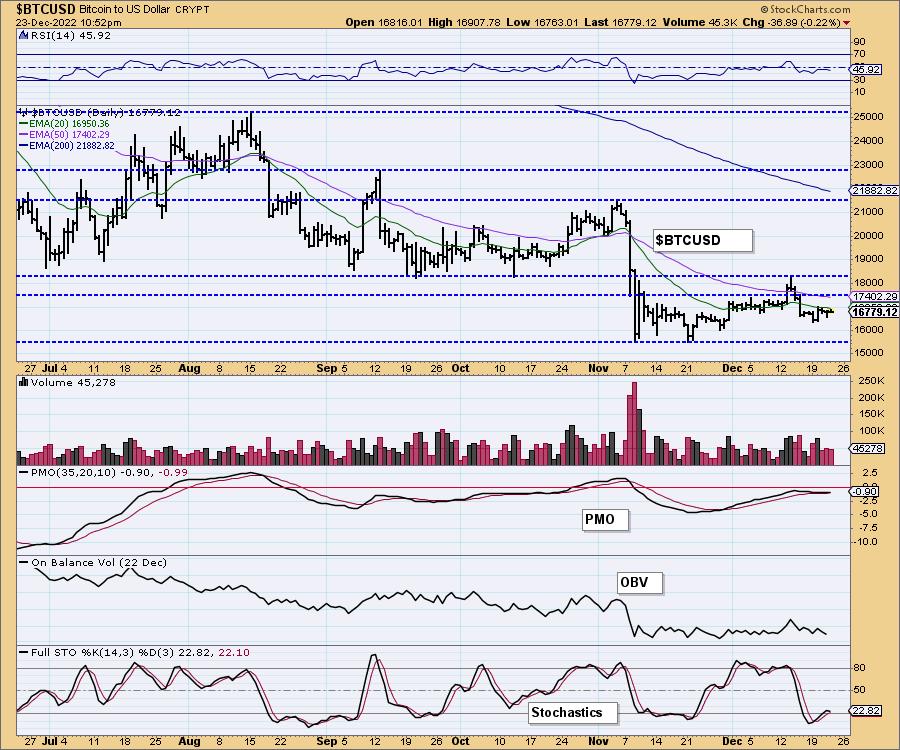Click the 22.82 stochastics axis tag
The image size is (900, 750).
(x=866, y=710)
